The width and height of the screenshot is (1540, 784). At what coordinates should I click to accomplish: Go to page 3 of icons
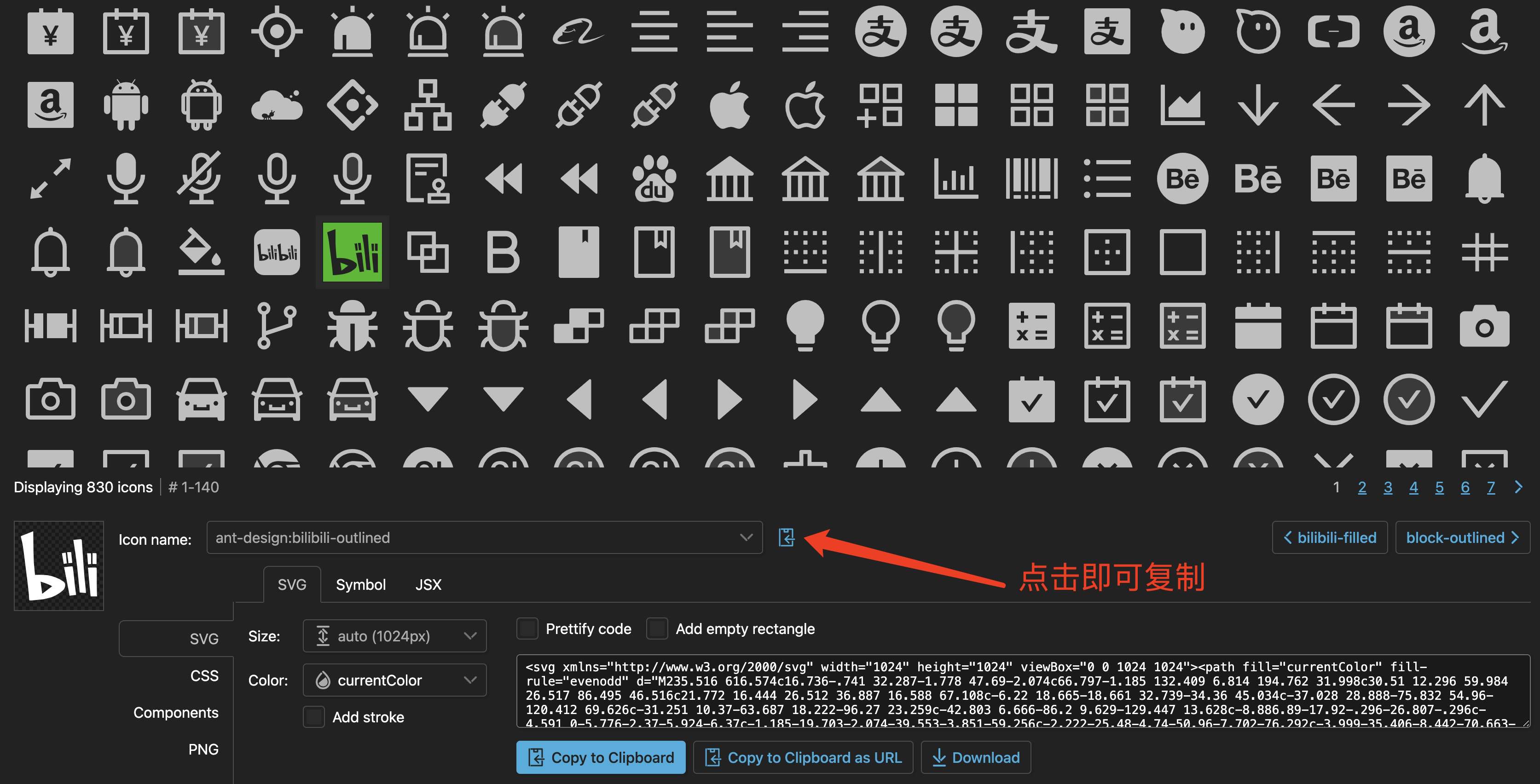point(1388,488)
